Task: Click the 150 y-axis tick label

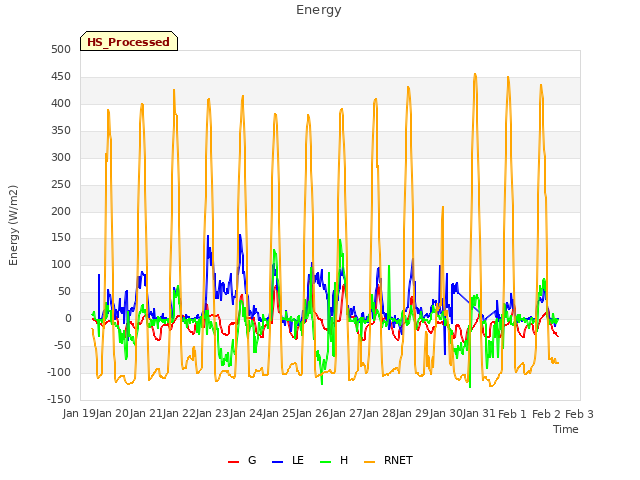Action: pos(61,238)
